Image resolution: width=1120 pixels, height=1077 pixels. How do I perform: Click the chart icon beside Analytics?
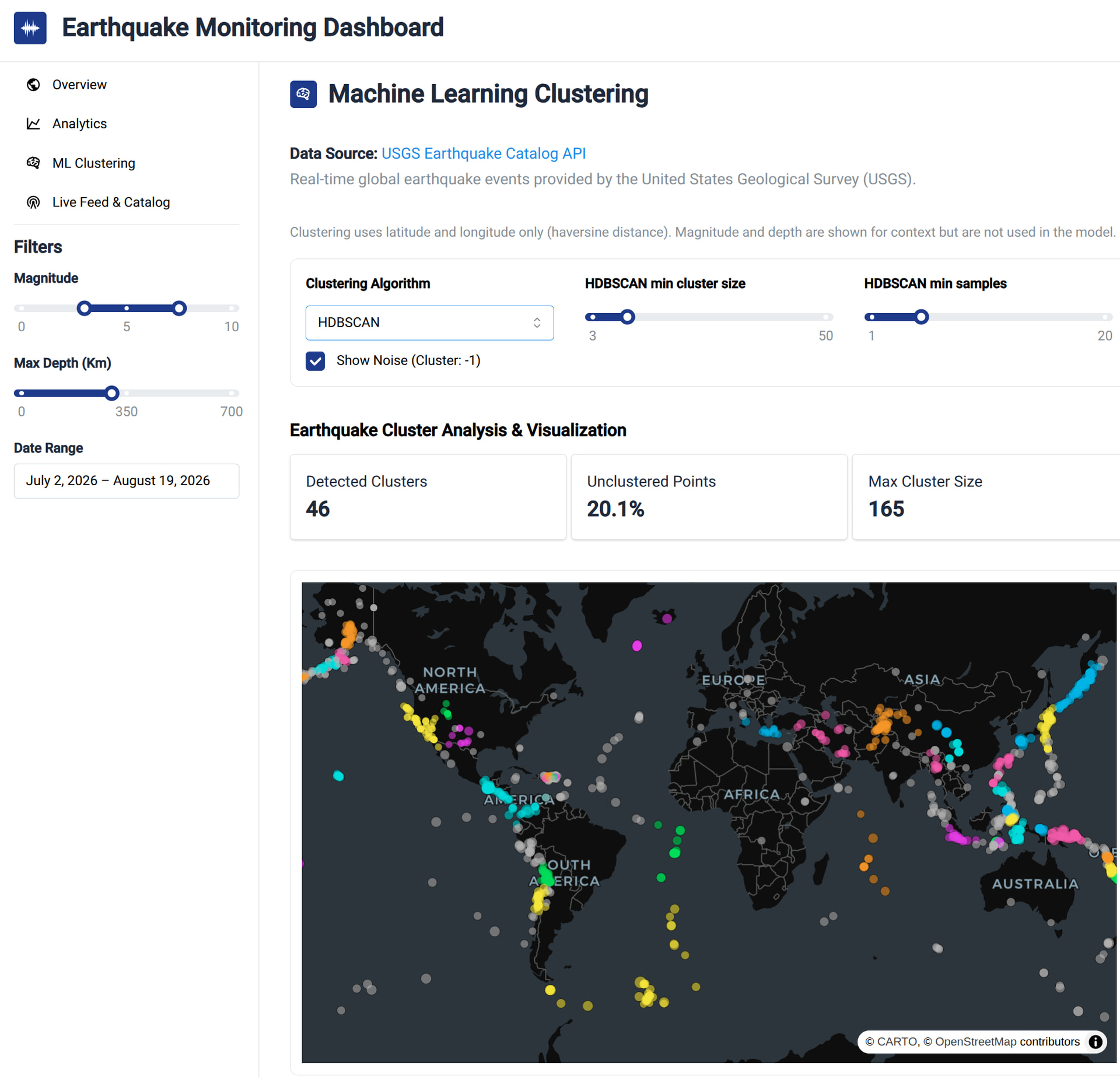tap(33, 124)
